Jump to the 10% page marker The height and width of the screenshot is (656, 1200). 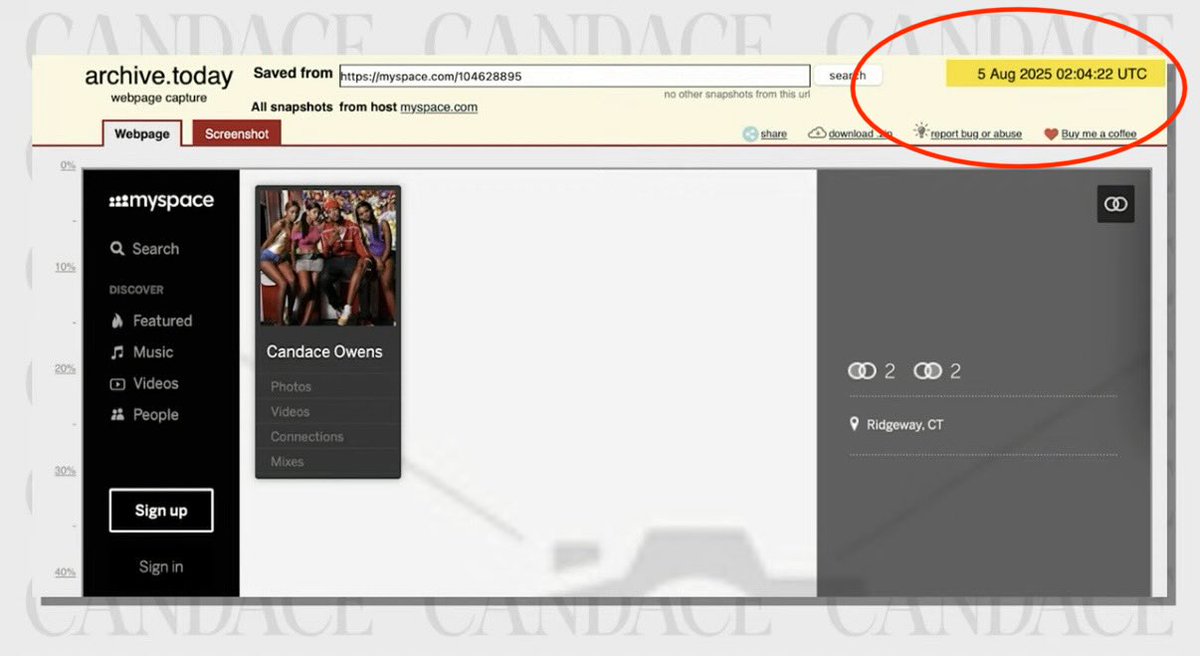click(65, 267)
